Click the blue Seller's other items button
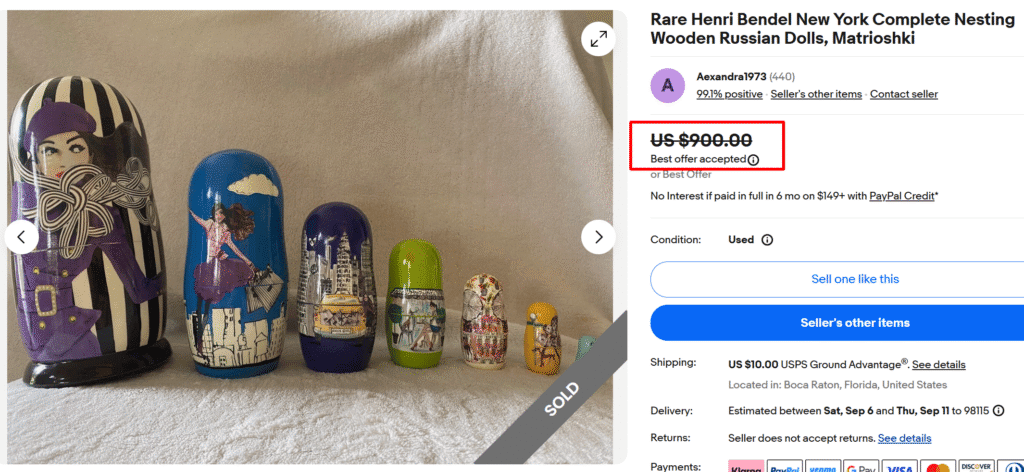The width and height of the screenshot is (1024, 472). (836, 323)
